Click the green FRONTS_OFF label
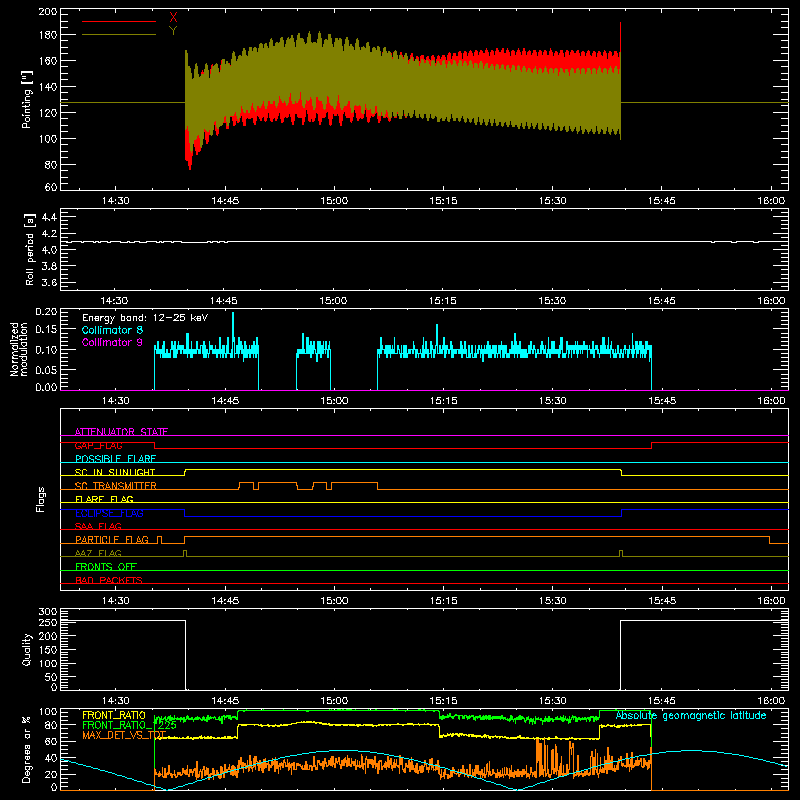 [106, 566]
